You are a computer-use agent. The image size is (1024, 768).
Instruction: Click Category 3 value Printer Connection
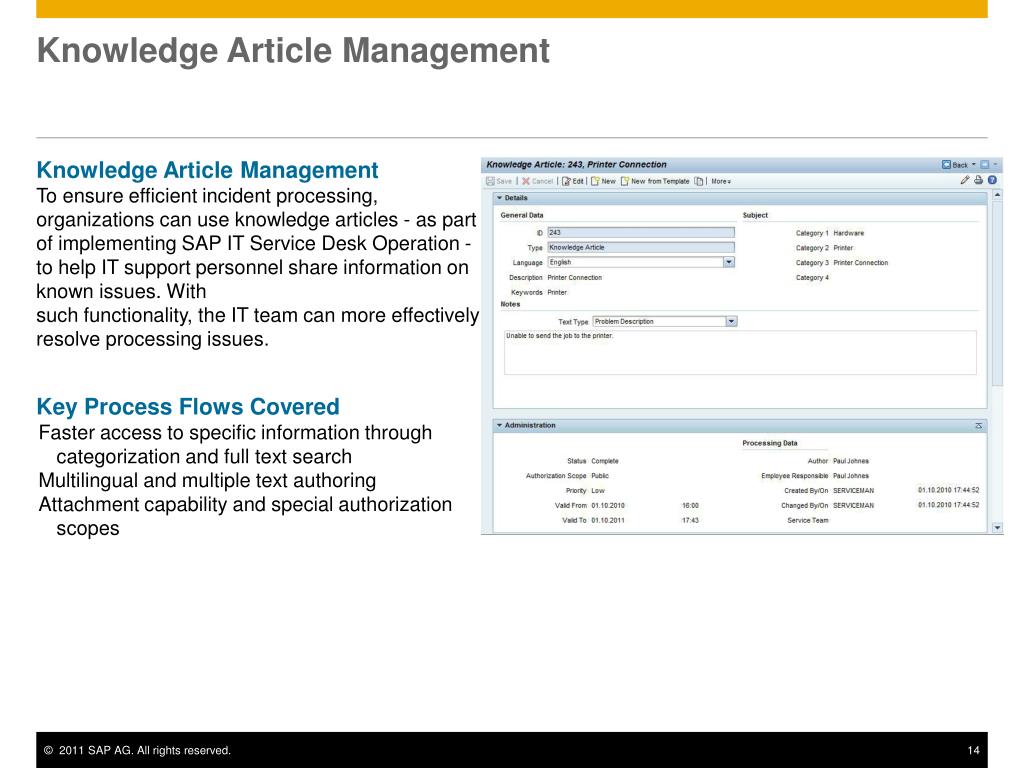point(861,263)
